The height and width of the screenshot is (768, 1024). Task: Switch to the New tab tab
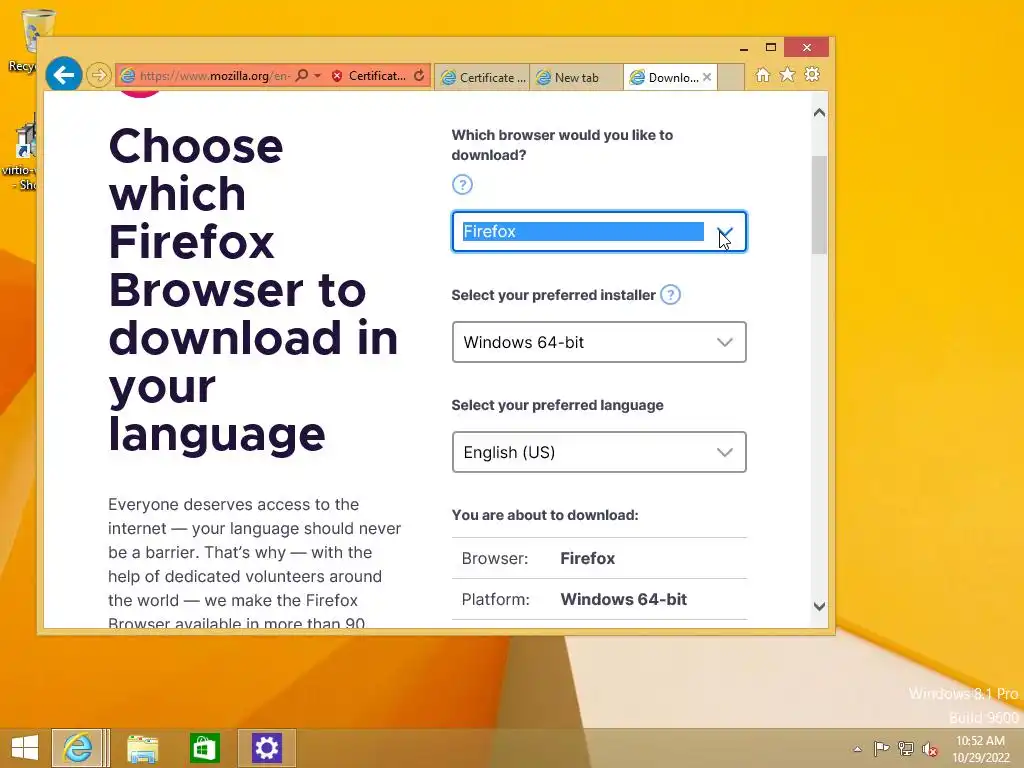[576, 77]
